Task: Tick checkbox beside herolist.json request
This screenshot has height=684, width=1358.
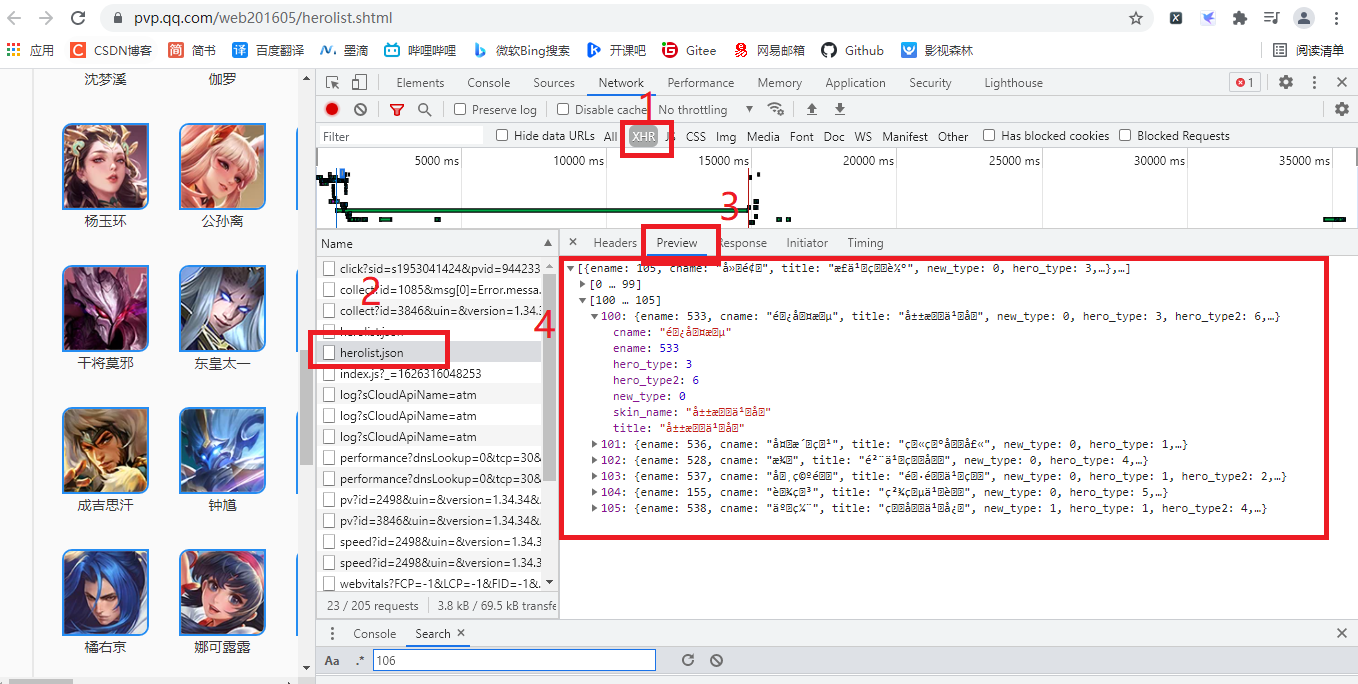Action: coord(329,352)
